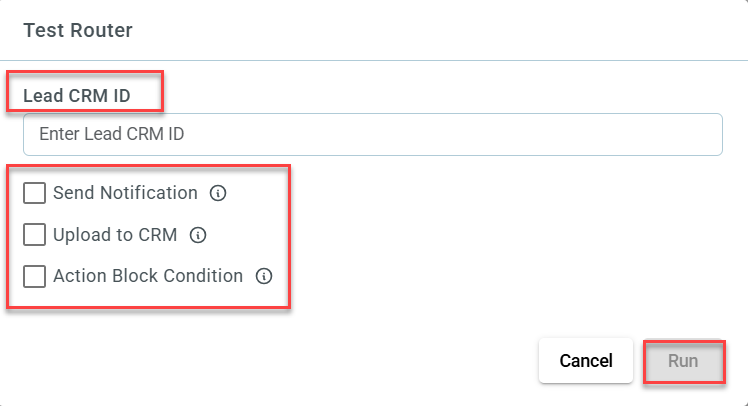The height and width of the screenshot is (406, 748).
Task: Dismiss the dialog using the Cancel button
Action: (586, 361)
